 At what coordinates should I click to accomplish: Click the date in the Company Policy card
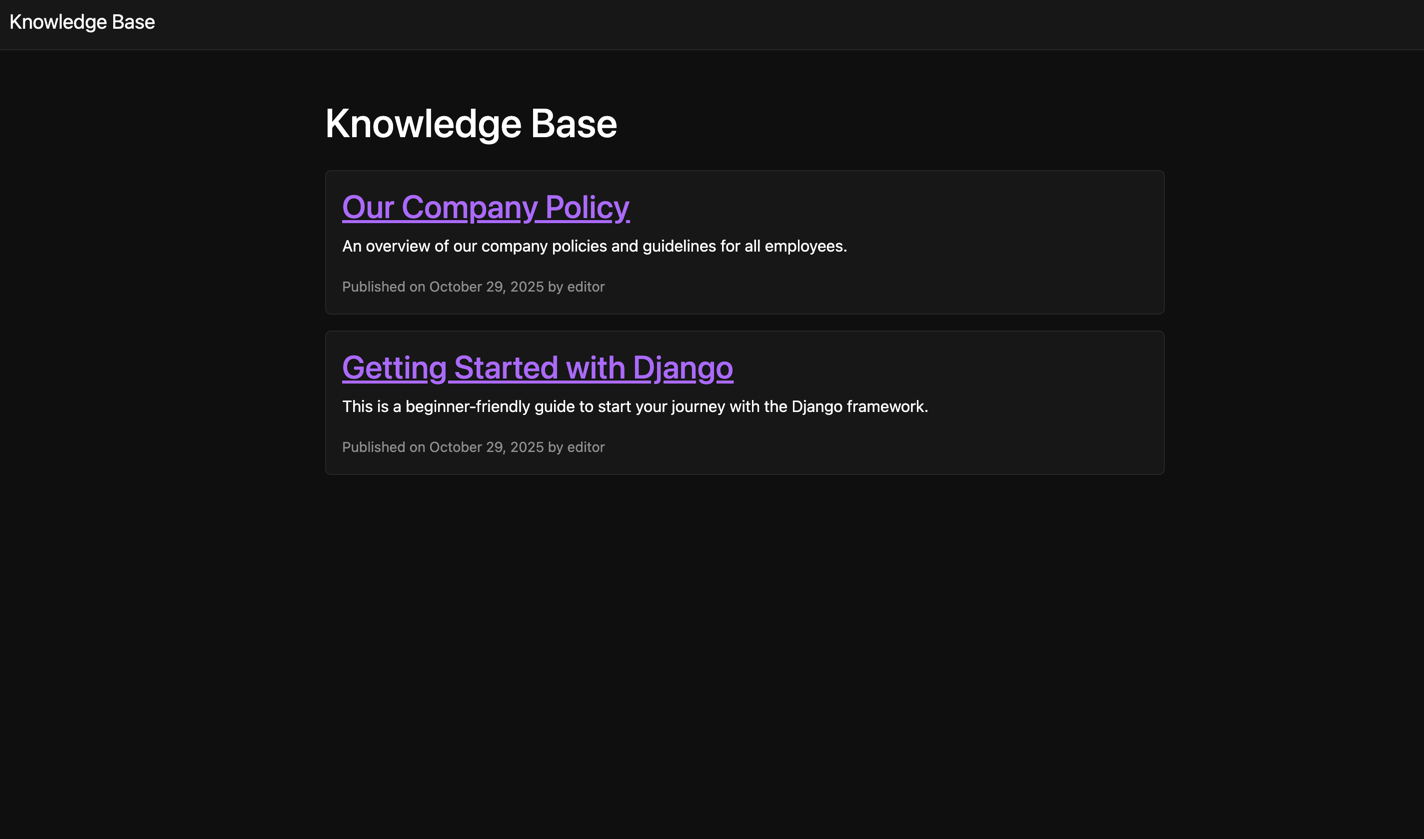(486, 287)
